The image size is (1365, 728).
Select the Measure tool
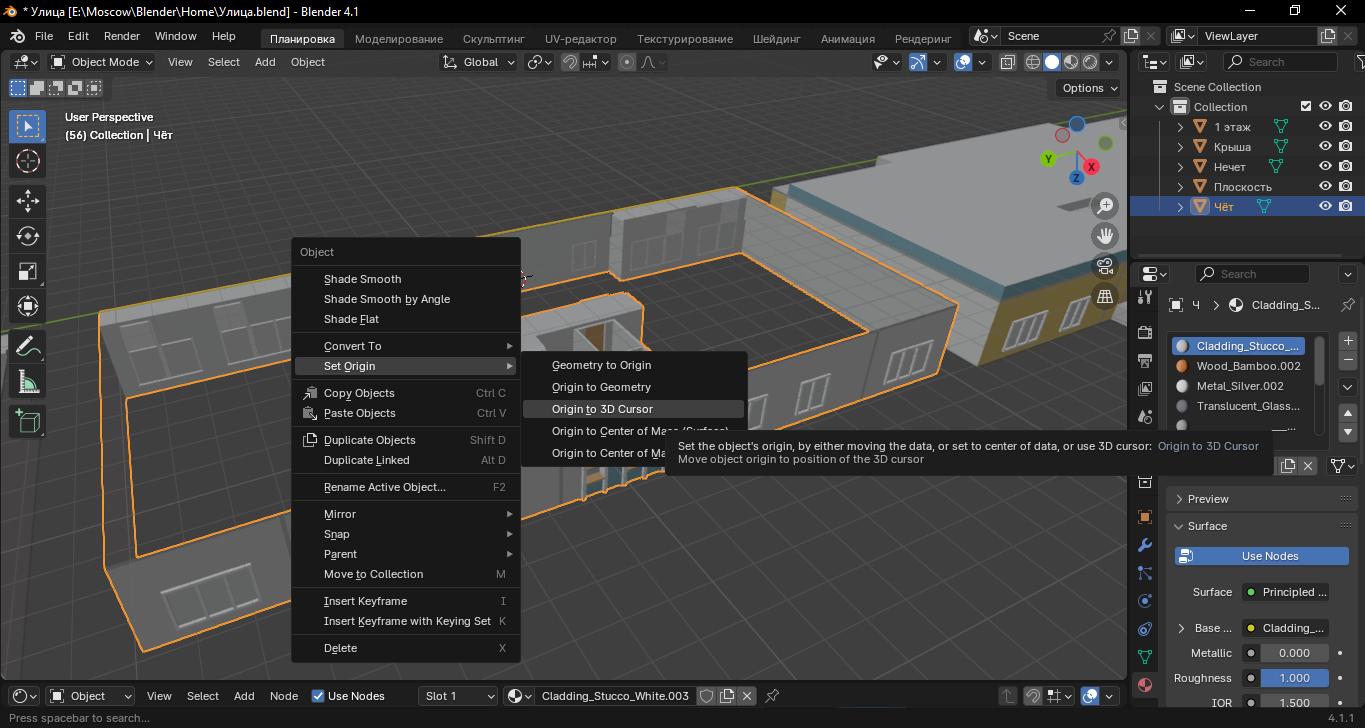coord(27,382)
